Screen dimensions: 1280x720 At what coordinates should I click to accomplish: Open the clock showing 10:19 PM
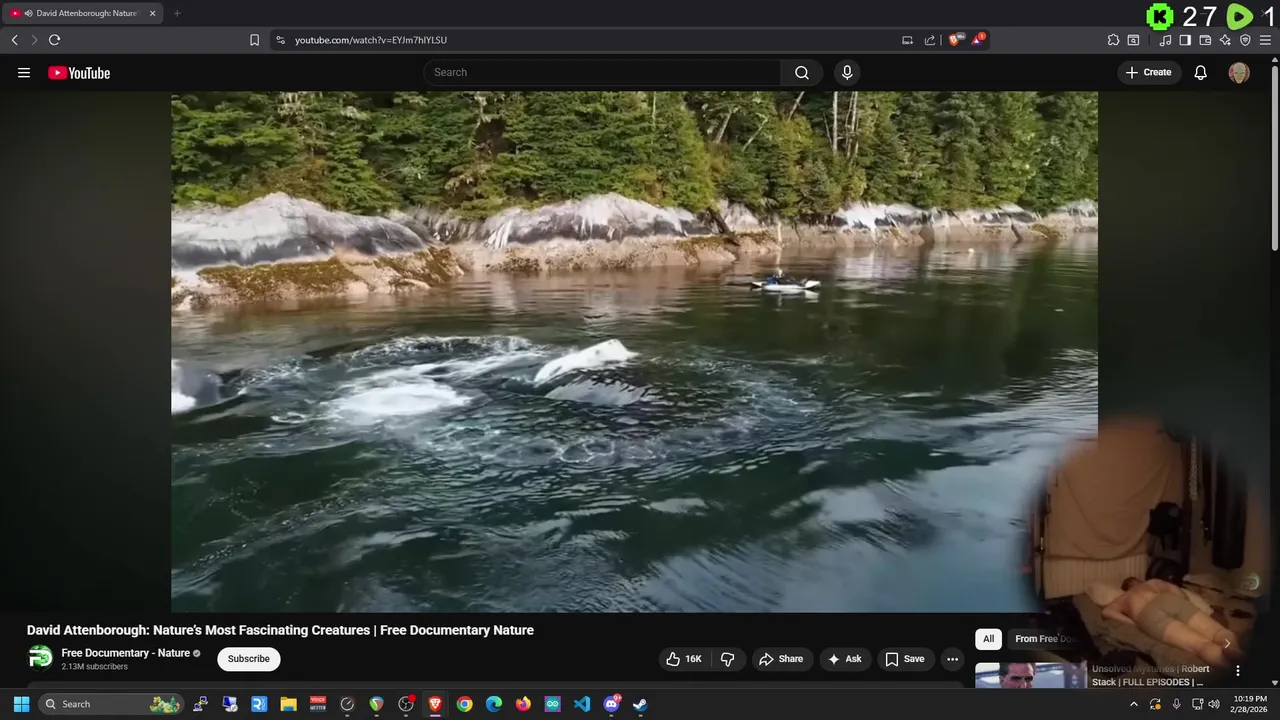[x=1249, y=704]
